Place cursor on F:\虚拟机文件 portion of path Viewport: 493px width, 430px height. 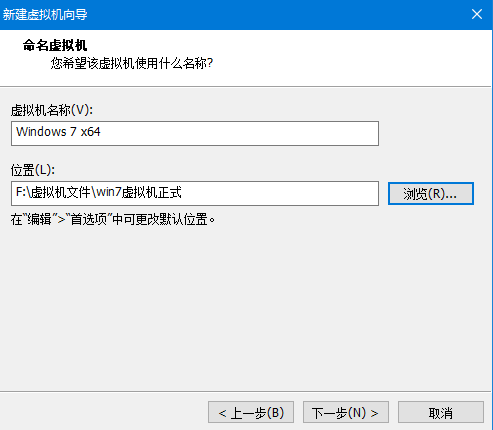point(53,192)
